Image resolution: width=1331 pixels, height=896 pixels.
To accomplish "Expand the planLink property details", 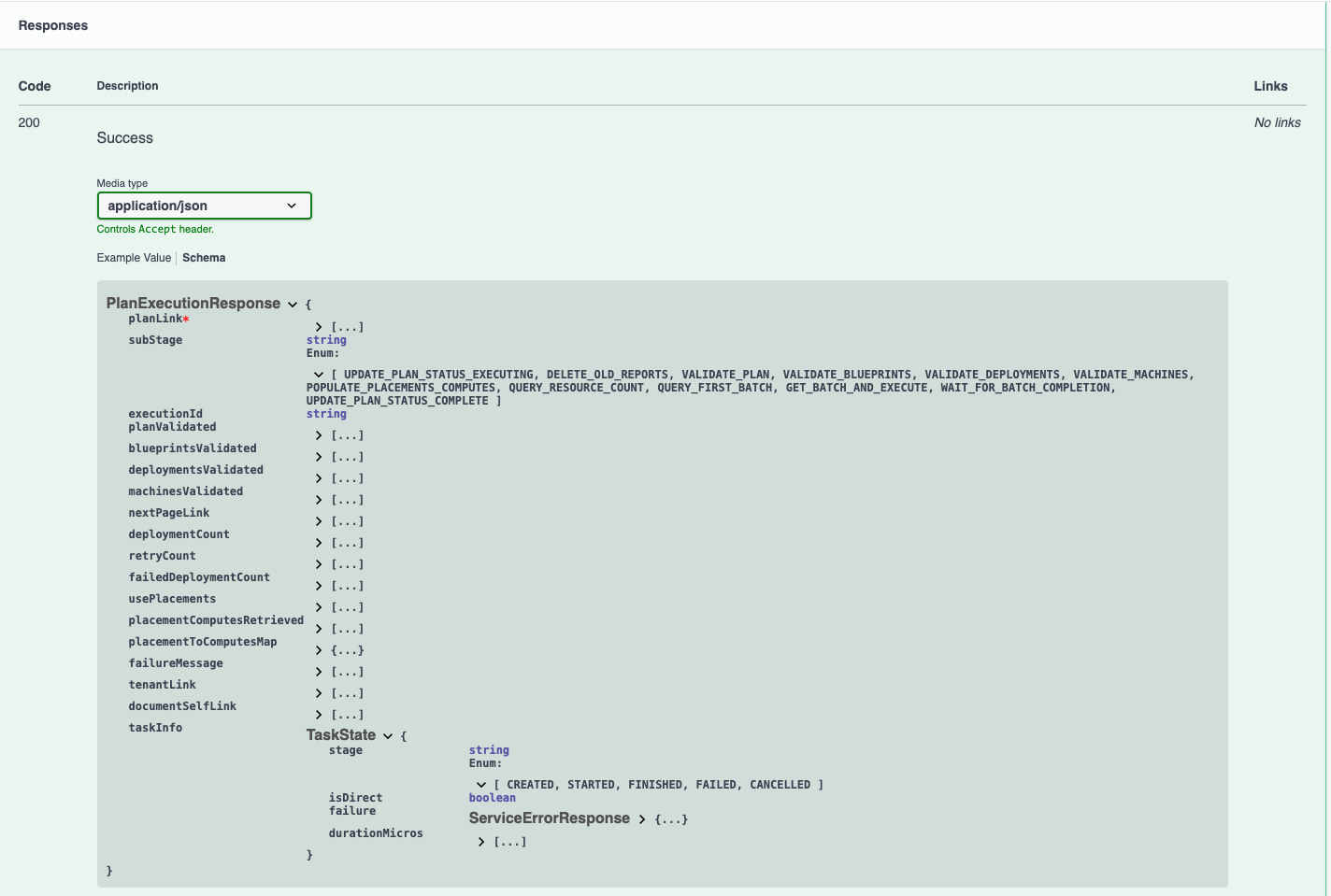I will (x=319, y=327).
